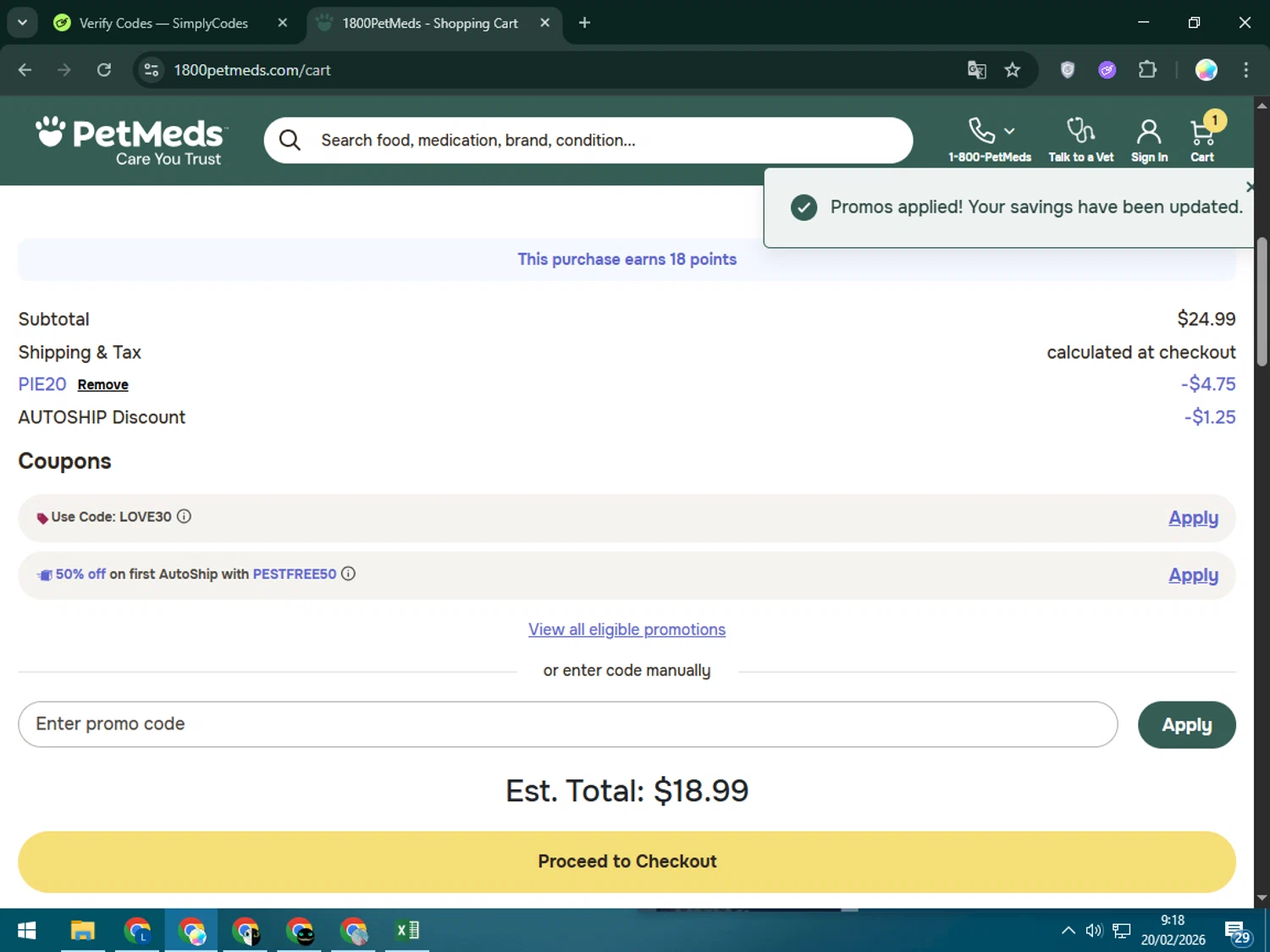Click the Est. Total: $18.99 text
The image size is (1270, 952).
(x=627, y=791)
